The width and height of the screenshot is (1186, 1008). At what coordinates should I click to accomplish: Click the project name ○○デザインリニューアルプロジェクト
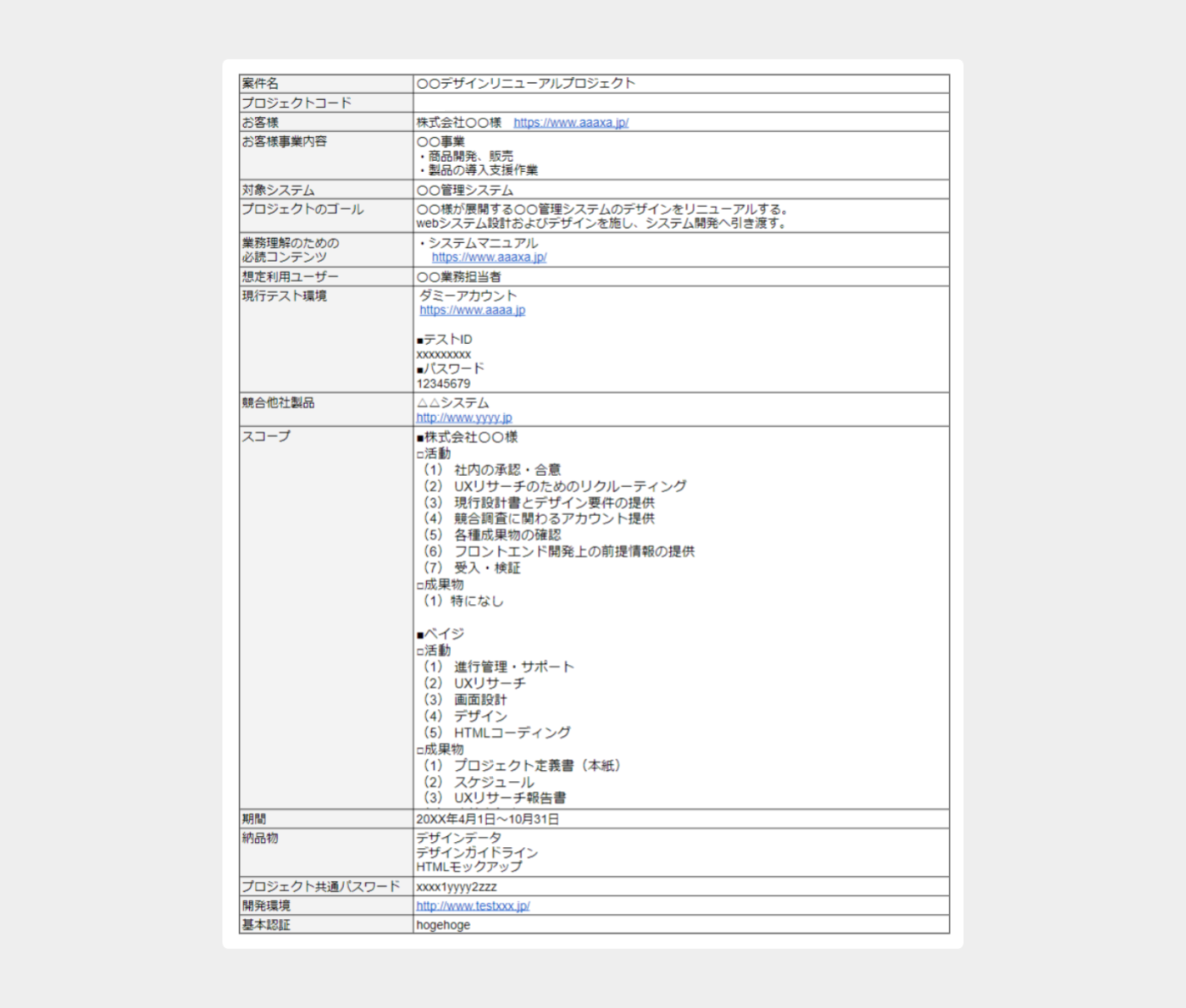[526, 83]
